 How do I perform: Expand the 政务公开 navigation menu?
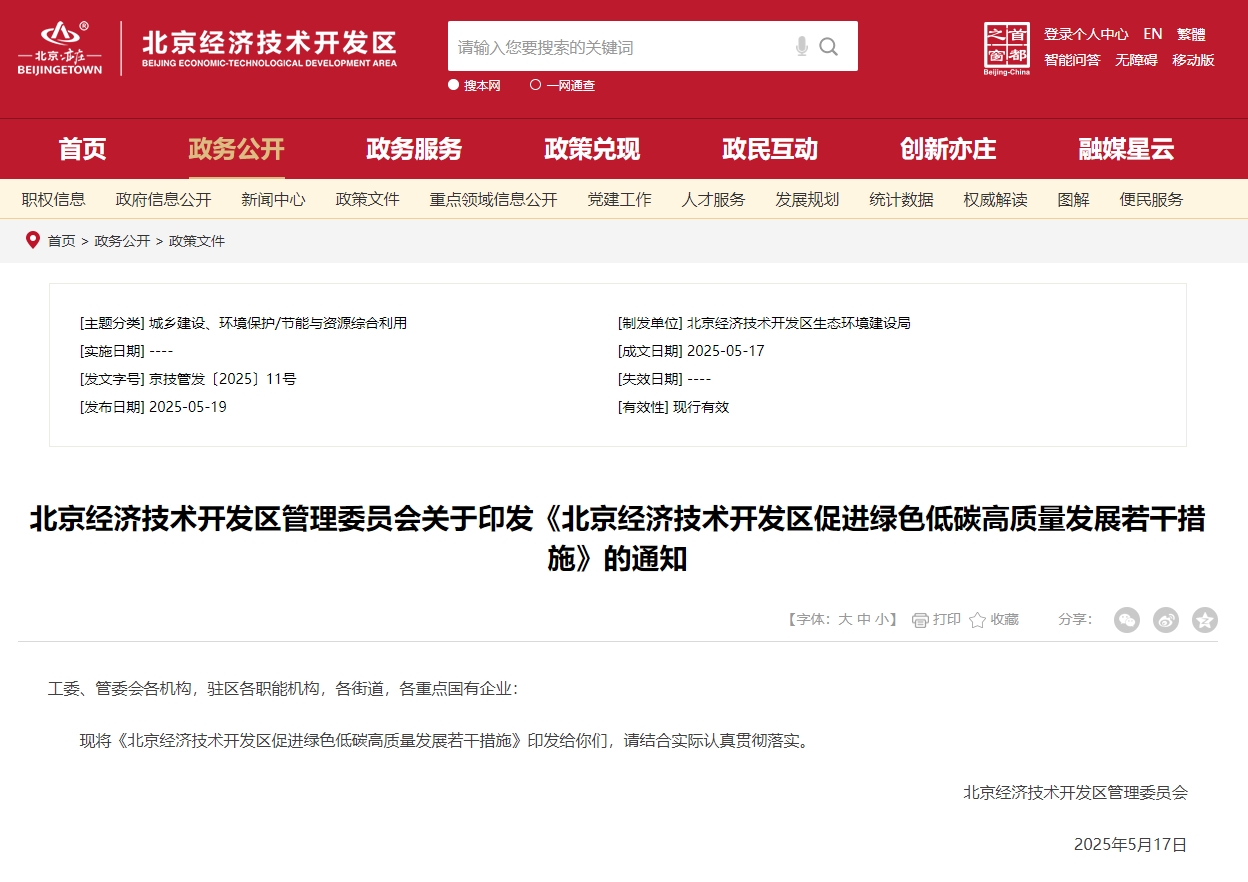tap(236, 148)
